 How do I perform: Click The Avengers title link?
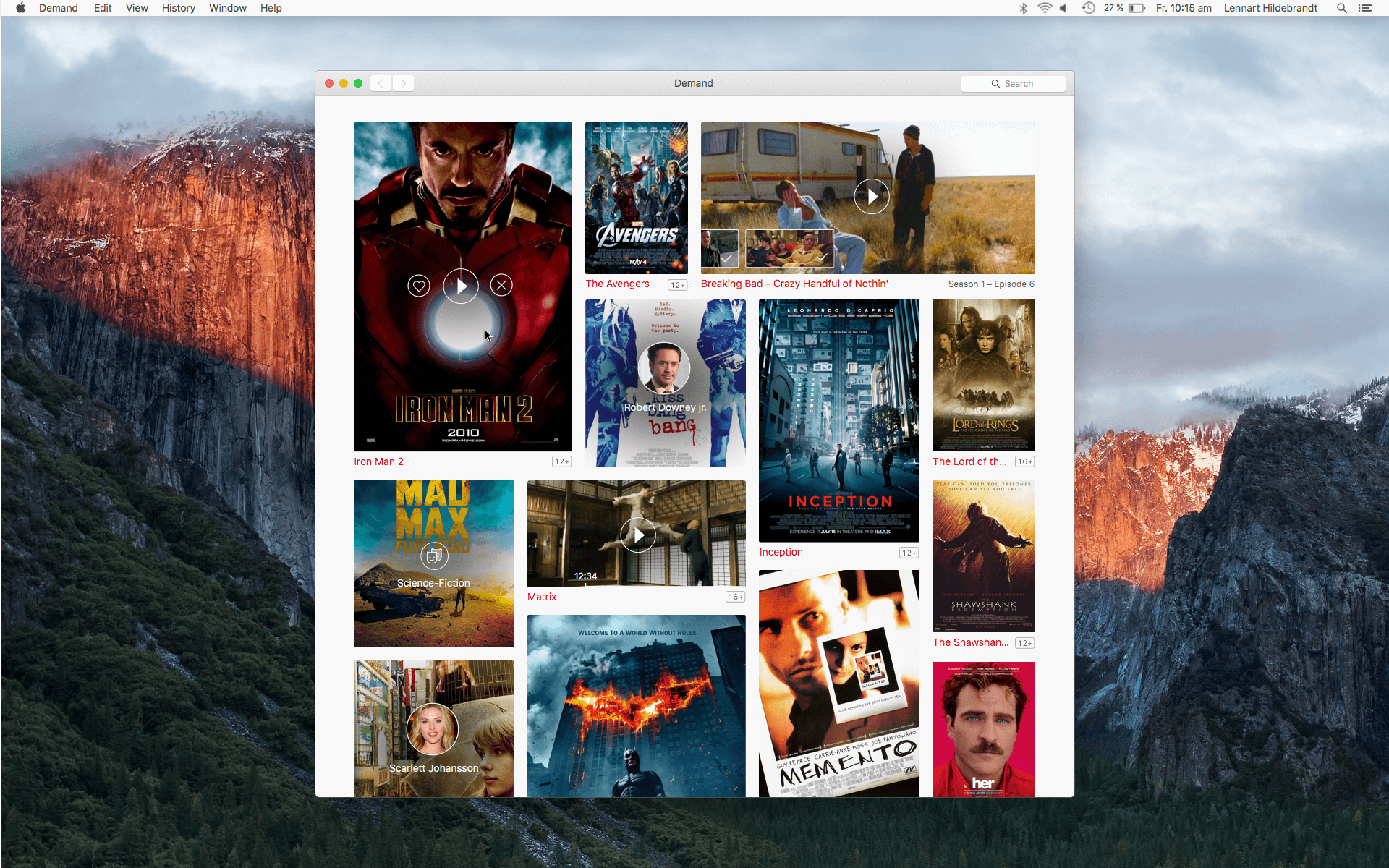617,284
